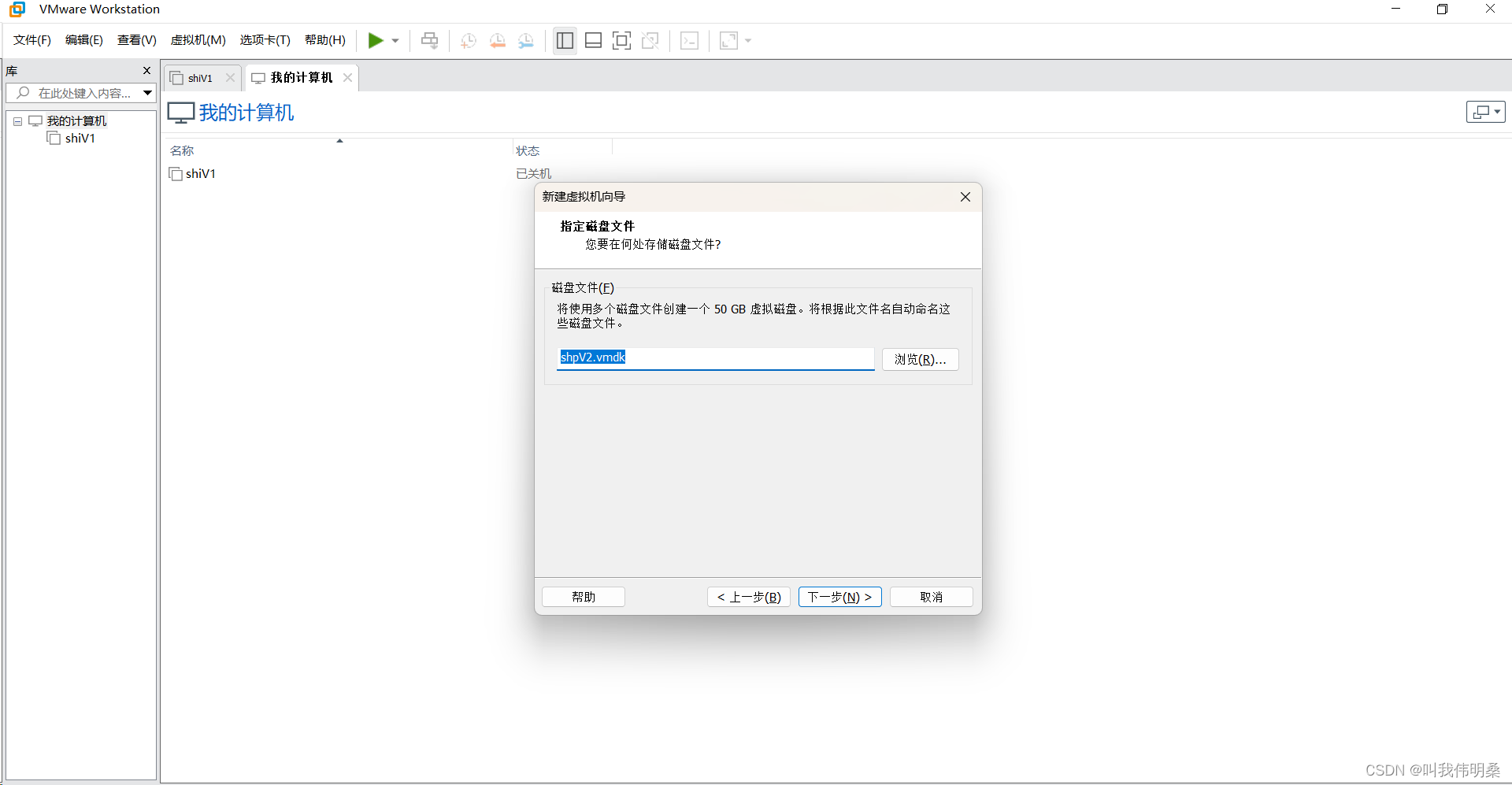
Task: Click the full screen mode icon
Action: click(621, 40)
